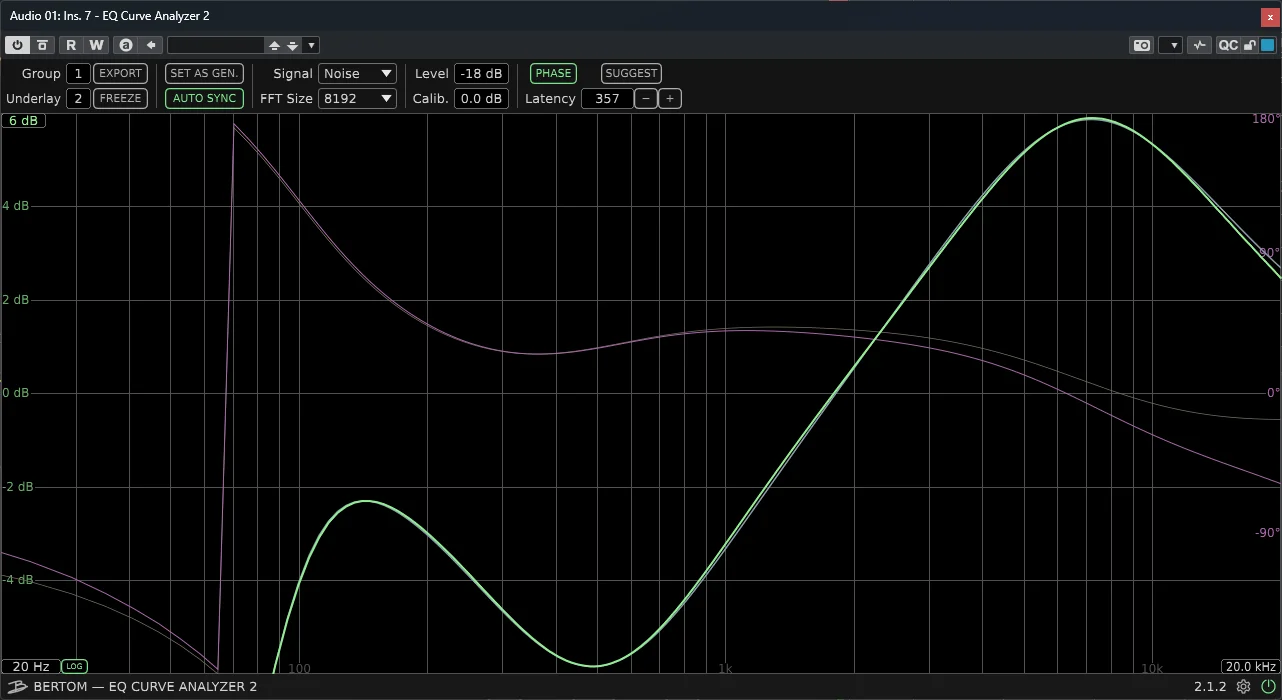
Task: Click the 20.0 kHz maximum frequency box
Action: [1250, 666]
